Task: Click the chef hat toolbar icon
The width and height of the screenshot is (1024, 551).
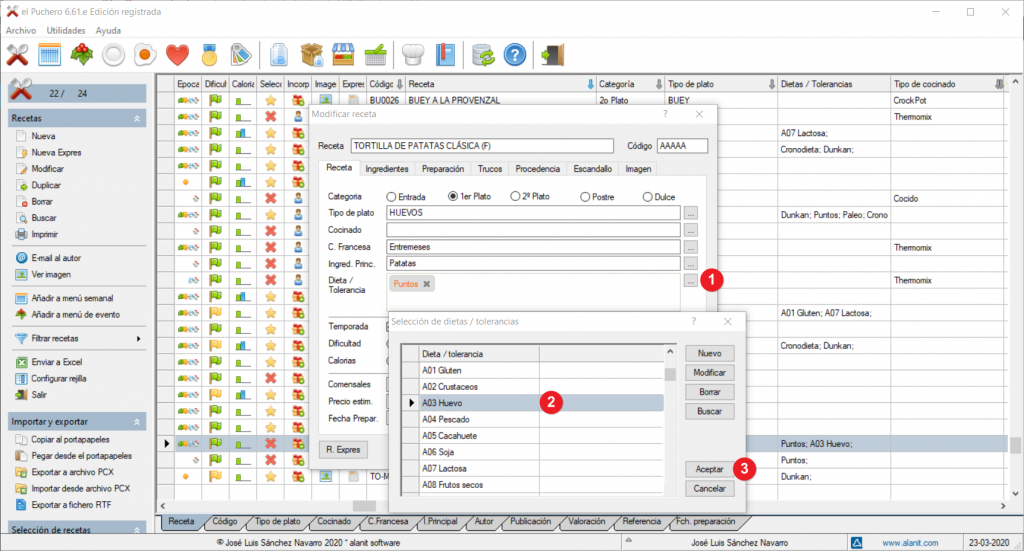Action: click(x=413, y=54)
